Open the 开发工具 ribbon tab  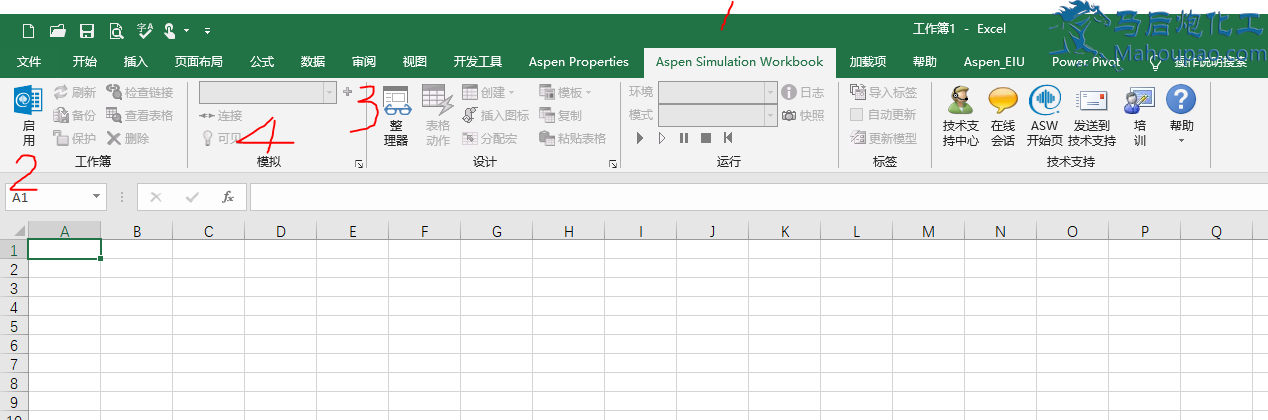click(477, 62)
